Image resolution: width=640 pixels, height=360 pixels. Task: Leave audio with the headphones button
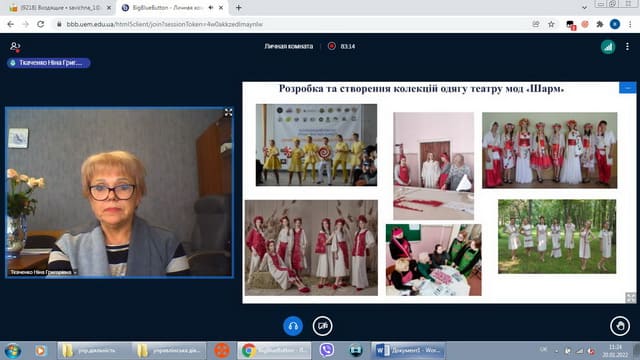(293, 326)
